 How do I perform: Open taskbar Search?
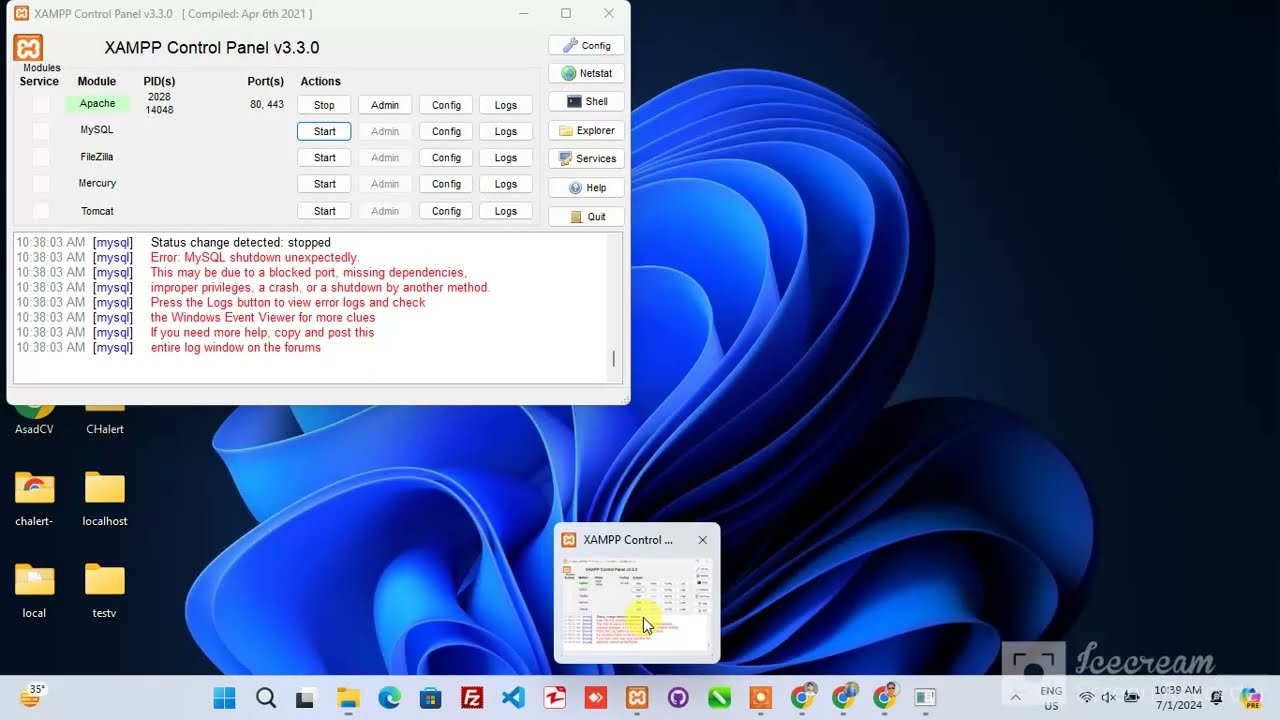[x=266, y=697]
